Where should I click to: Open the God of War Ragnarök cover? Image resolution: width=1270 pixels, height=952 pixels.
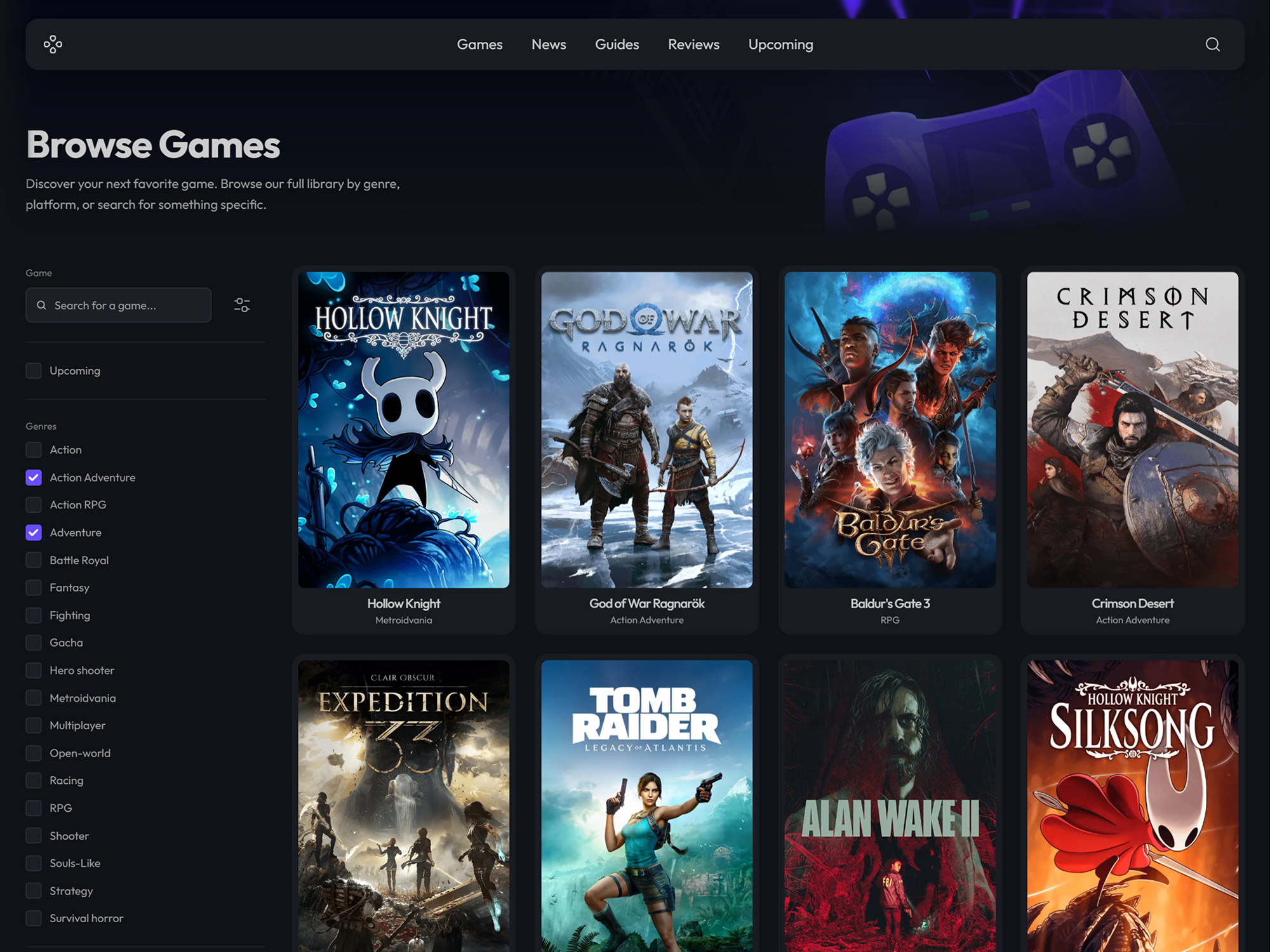click(x=646, y=430)
